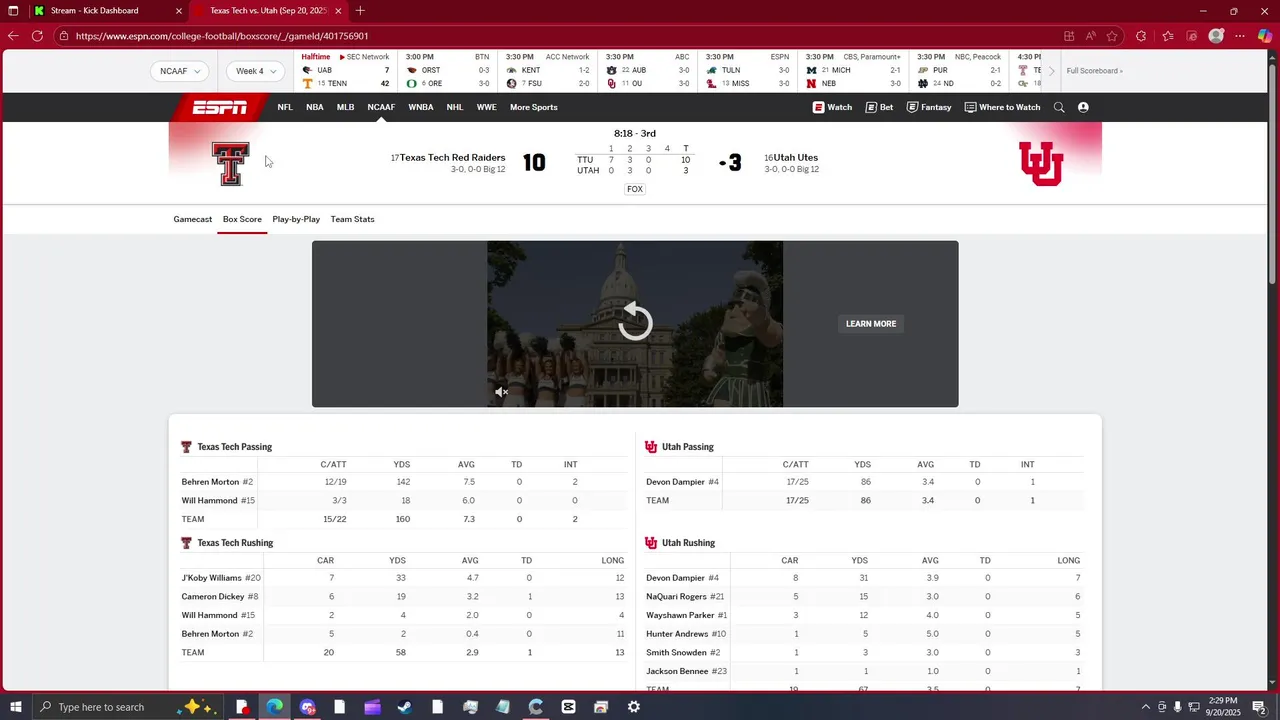This screenshot has width=1280, height=720.
Task: Open Team Stats tab
Action: [352, 219]
